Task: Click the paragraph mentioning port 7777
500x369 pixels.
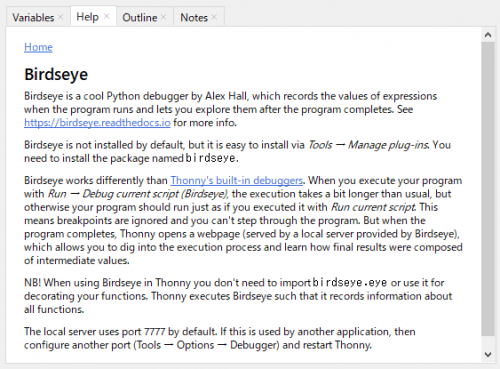Action: [x=220, y=338]
